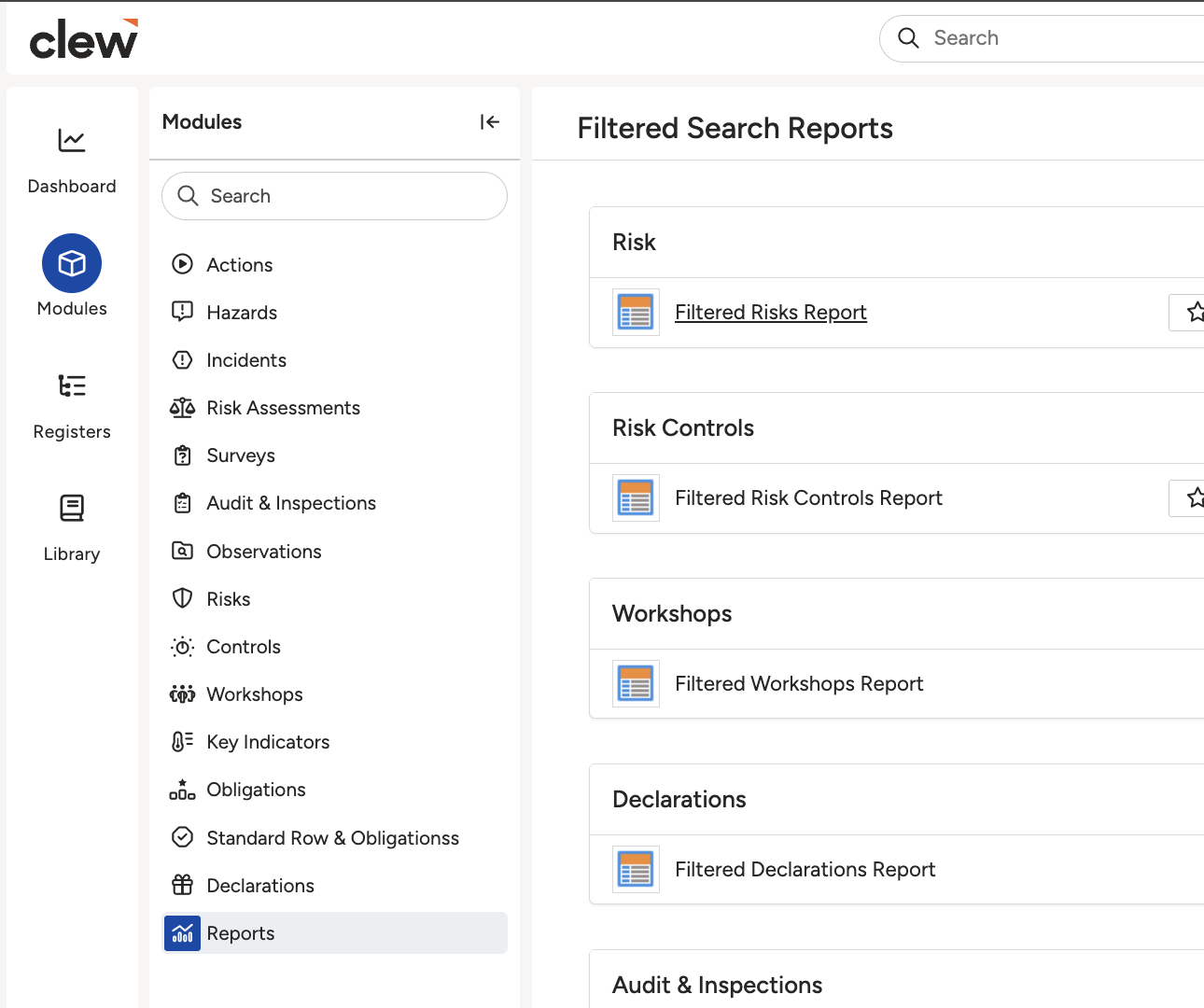Open the Filtered Risks Report link
This screenshot has width=1204, height=1008.
tap(771, 313)
